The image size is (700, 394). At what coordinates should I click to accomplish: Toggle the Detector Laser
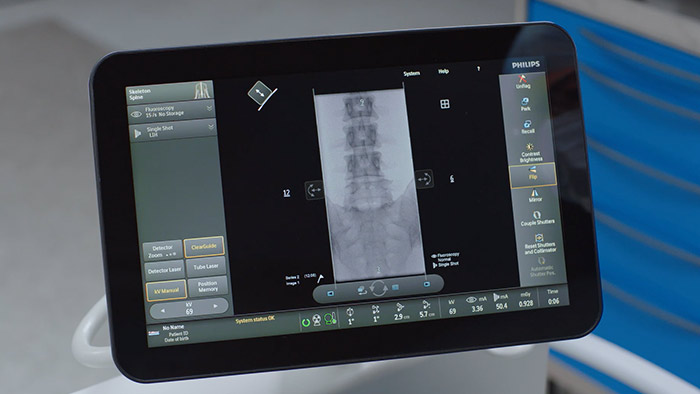164,270
